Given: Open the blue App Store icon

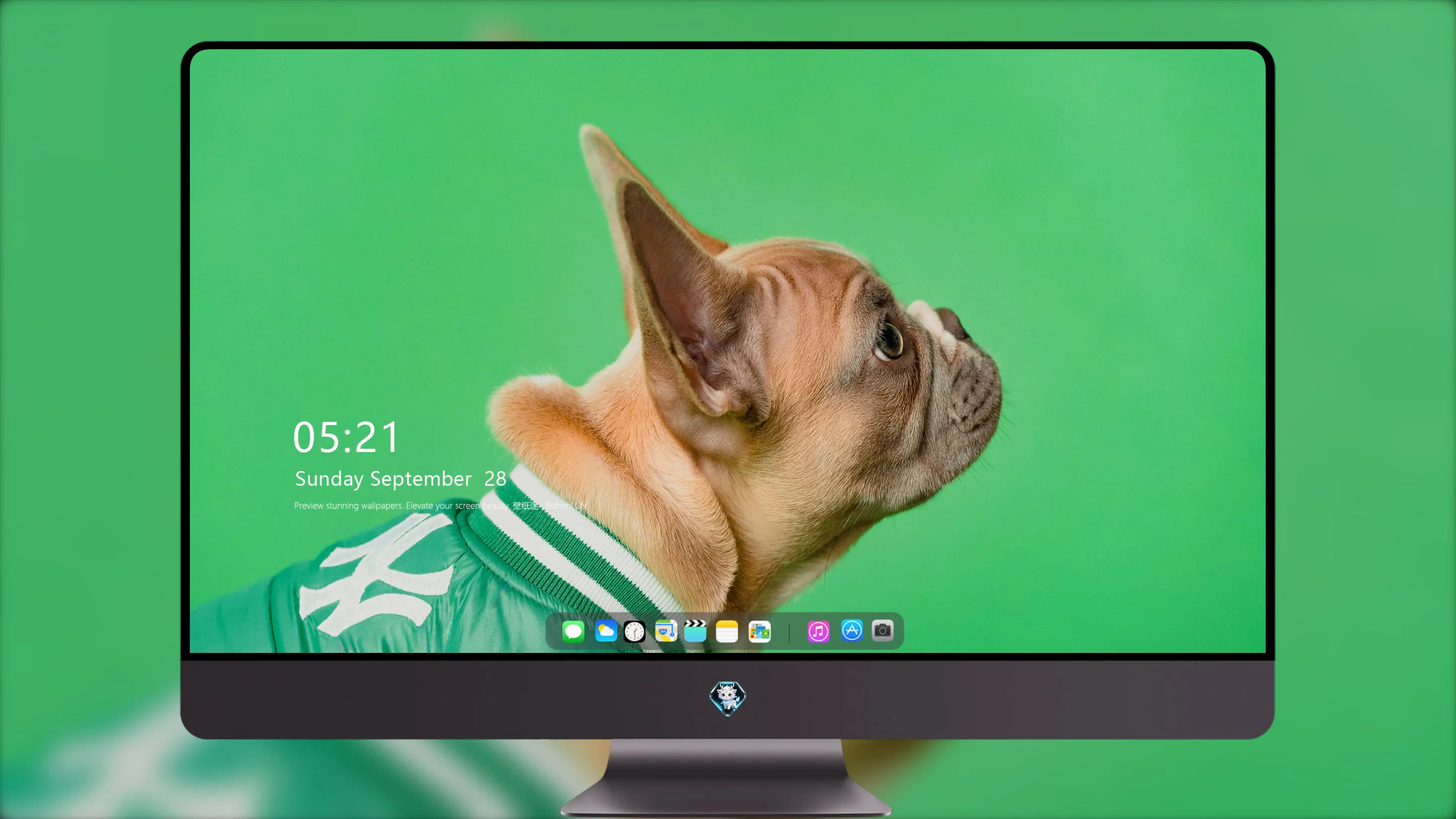Looking at the screenshot, I should 852,630.
